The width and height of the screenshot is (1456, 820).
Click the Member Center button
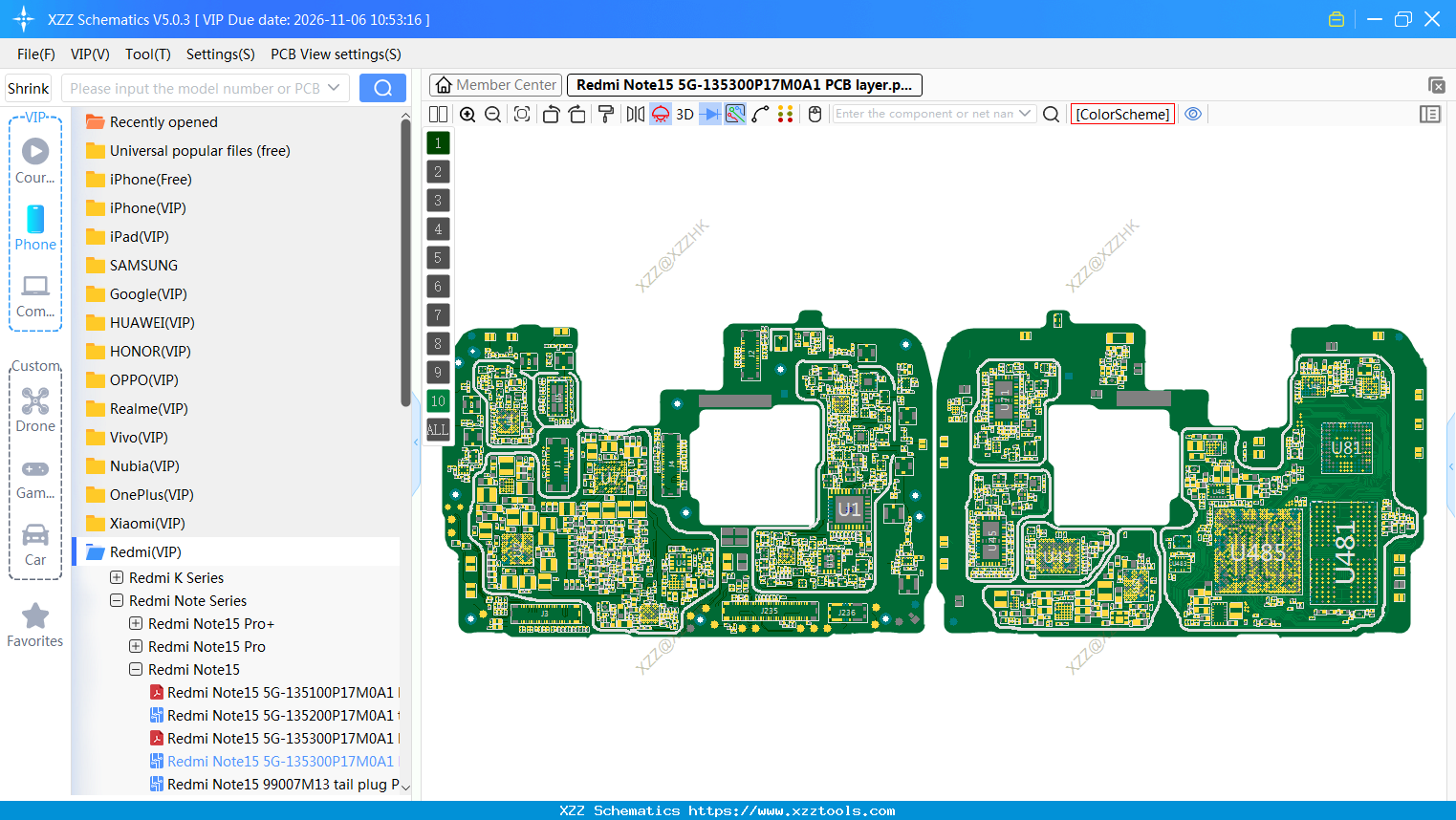click(494, 84)
